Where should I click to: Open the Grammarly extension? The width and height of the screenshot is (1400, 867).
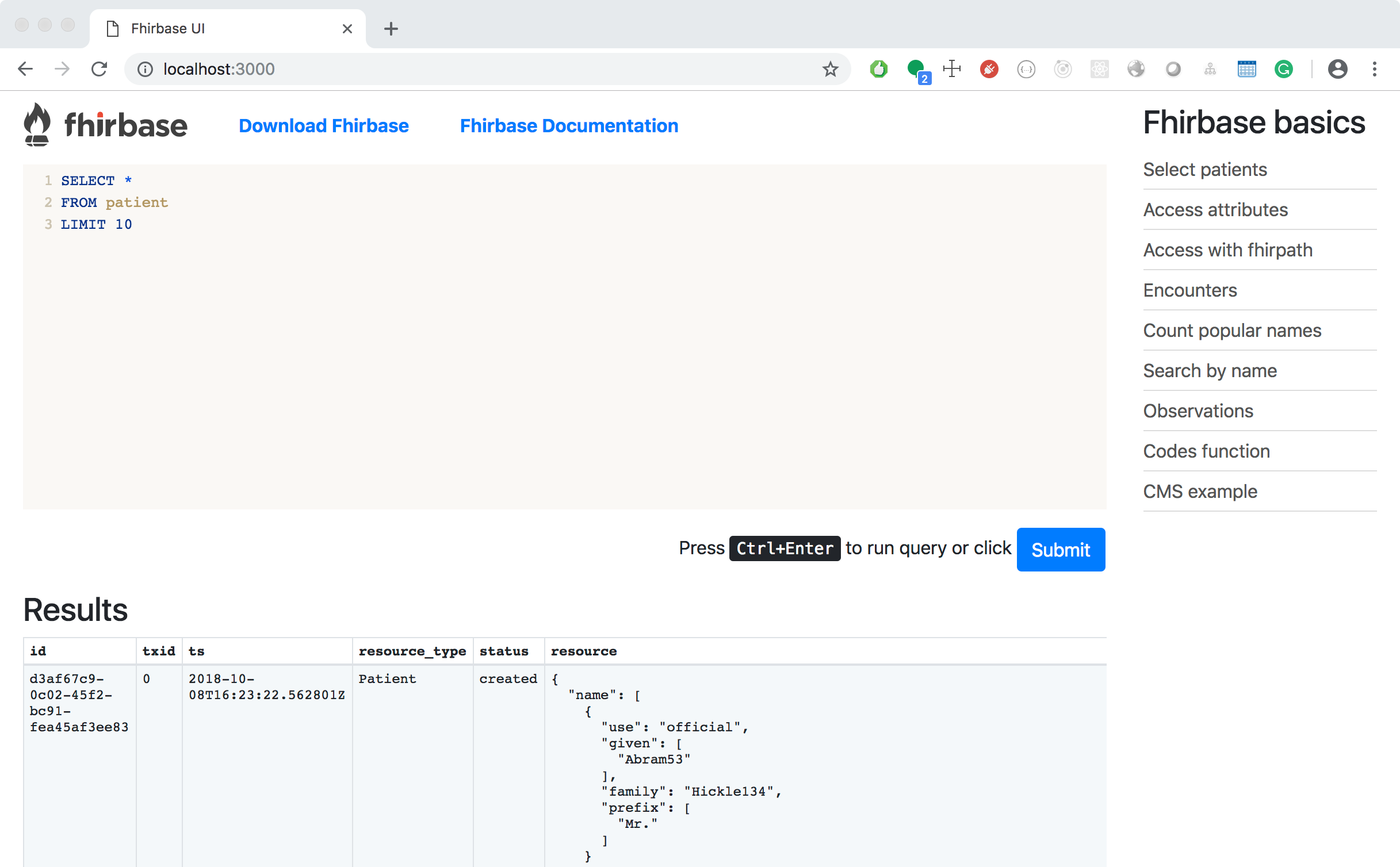pyautogui.click(x=1284, y=69)
